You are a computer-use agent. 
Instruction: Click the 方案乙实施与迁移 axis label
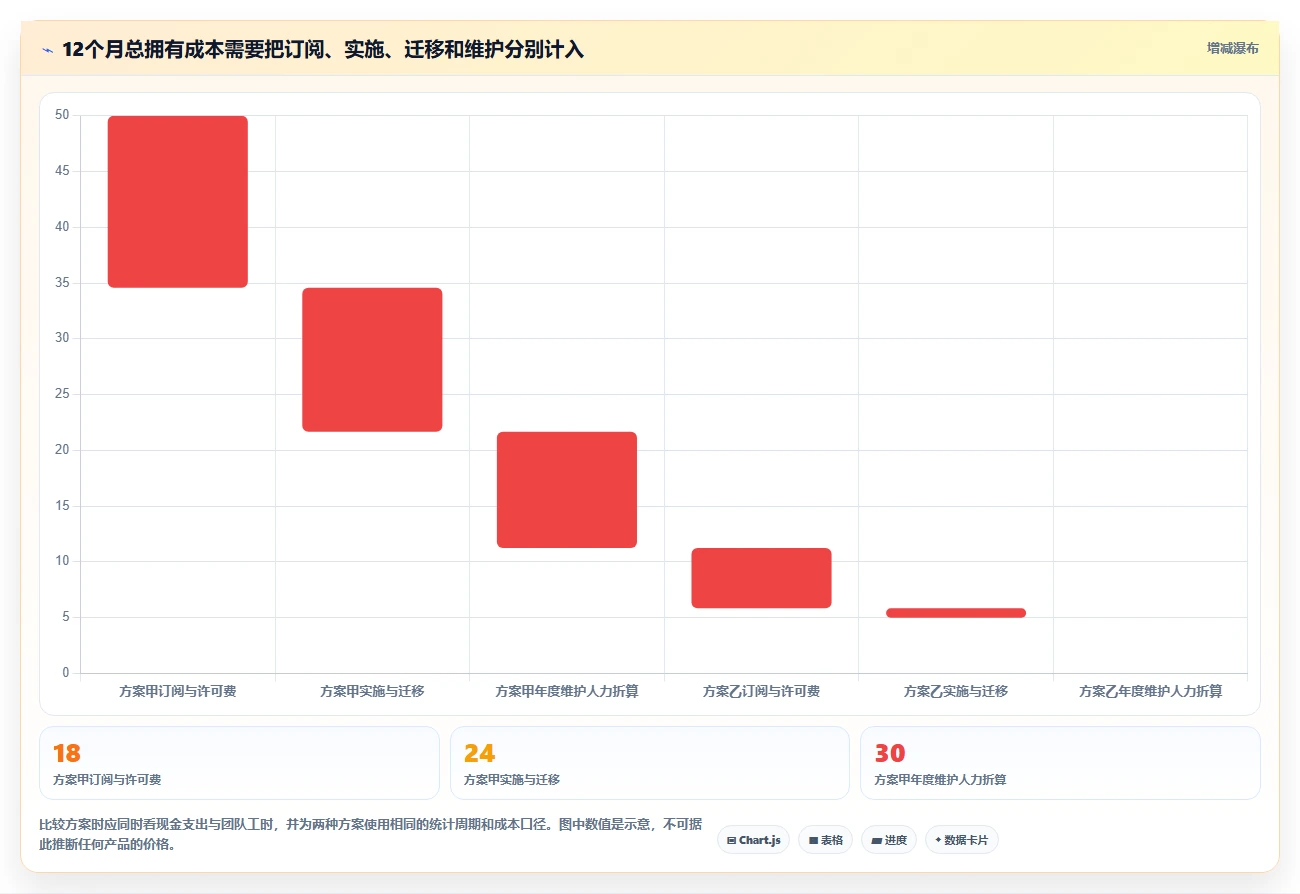click(x=956, y=691)
